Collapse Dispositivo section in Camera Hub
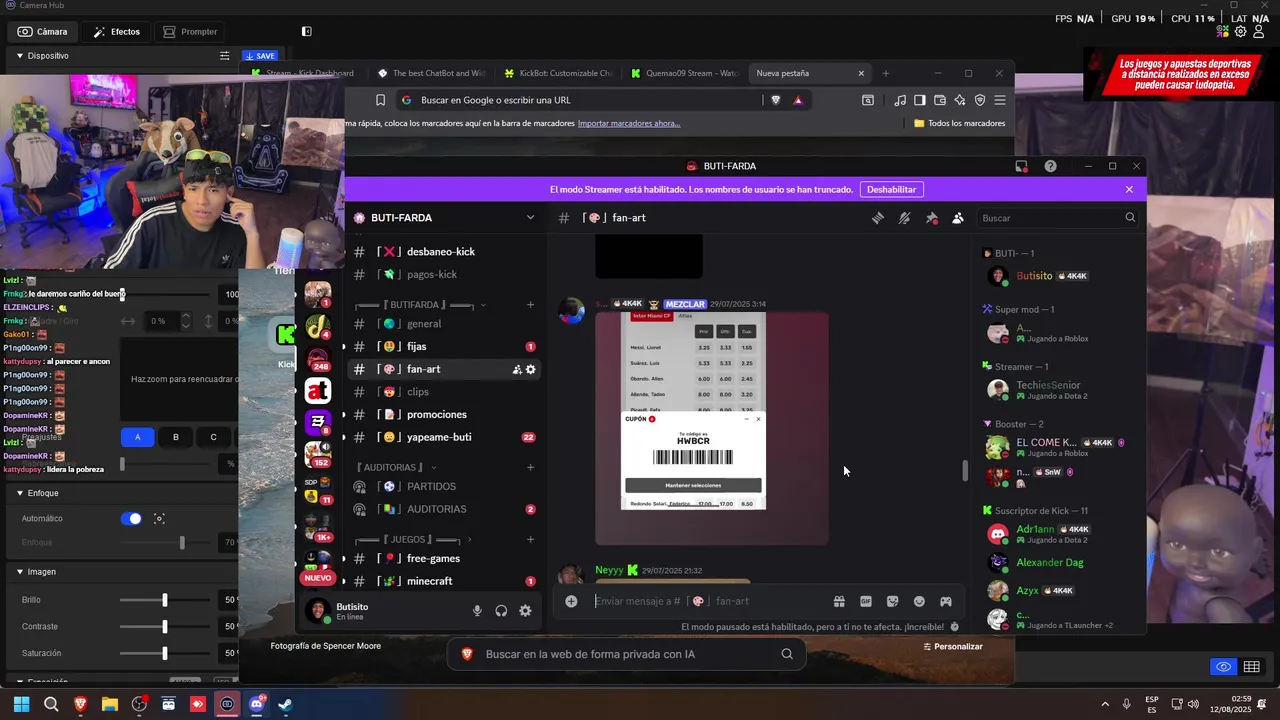The height and width of the screenshot is (720, 1280). (x=19, y=56)
